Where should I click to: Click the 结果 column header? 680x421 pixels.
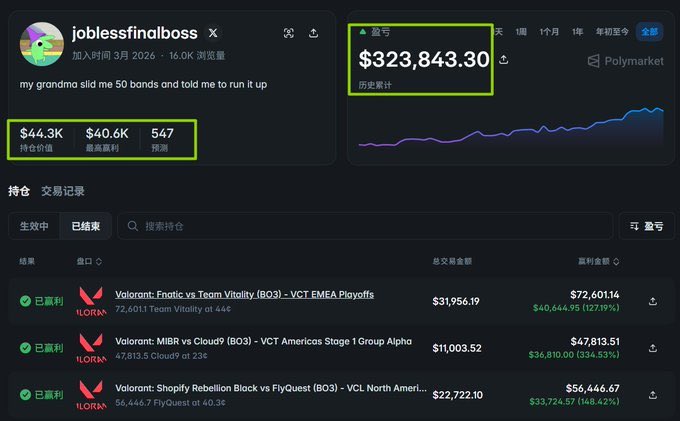27,261
